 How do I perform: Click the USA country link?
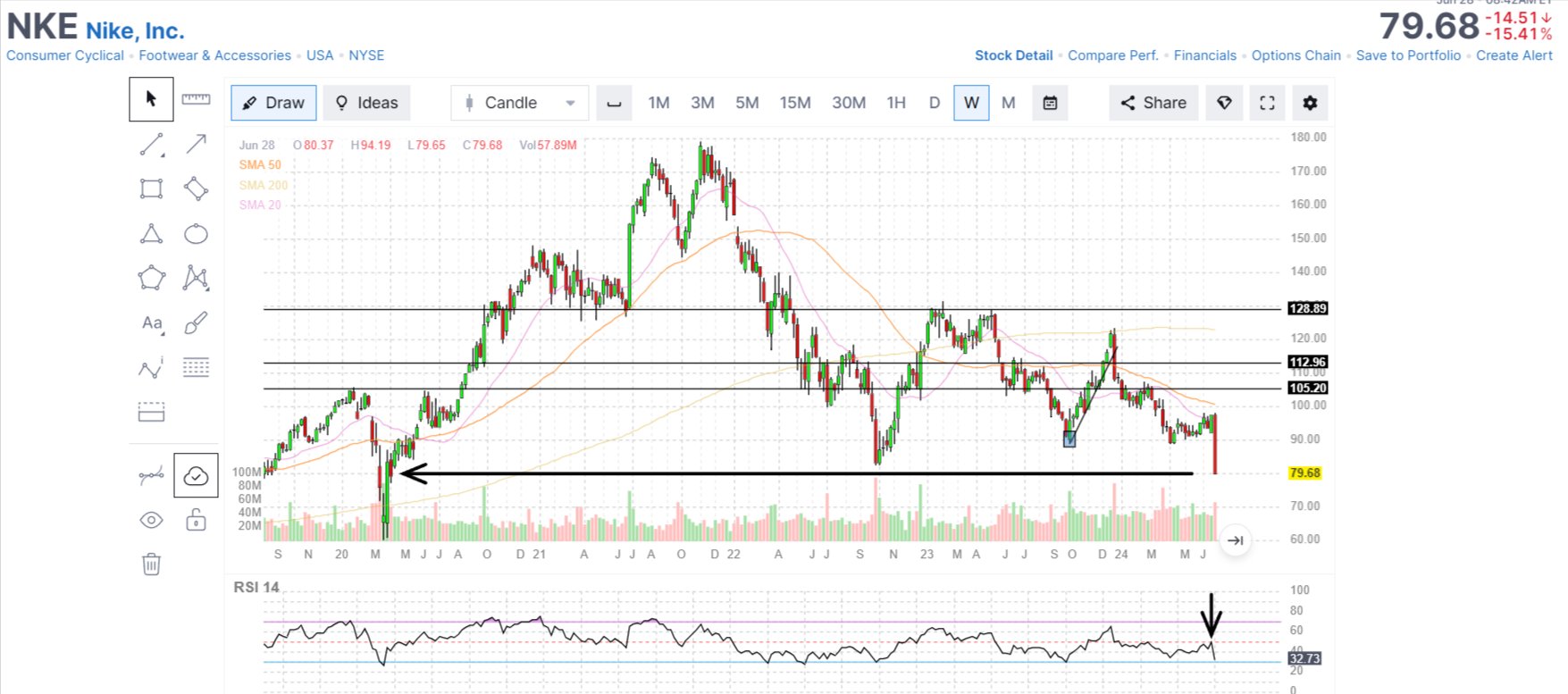tap(320, 55)
